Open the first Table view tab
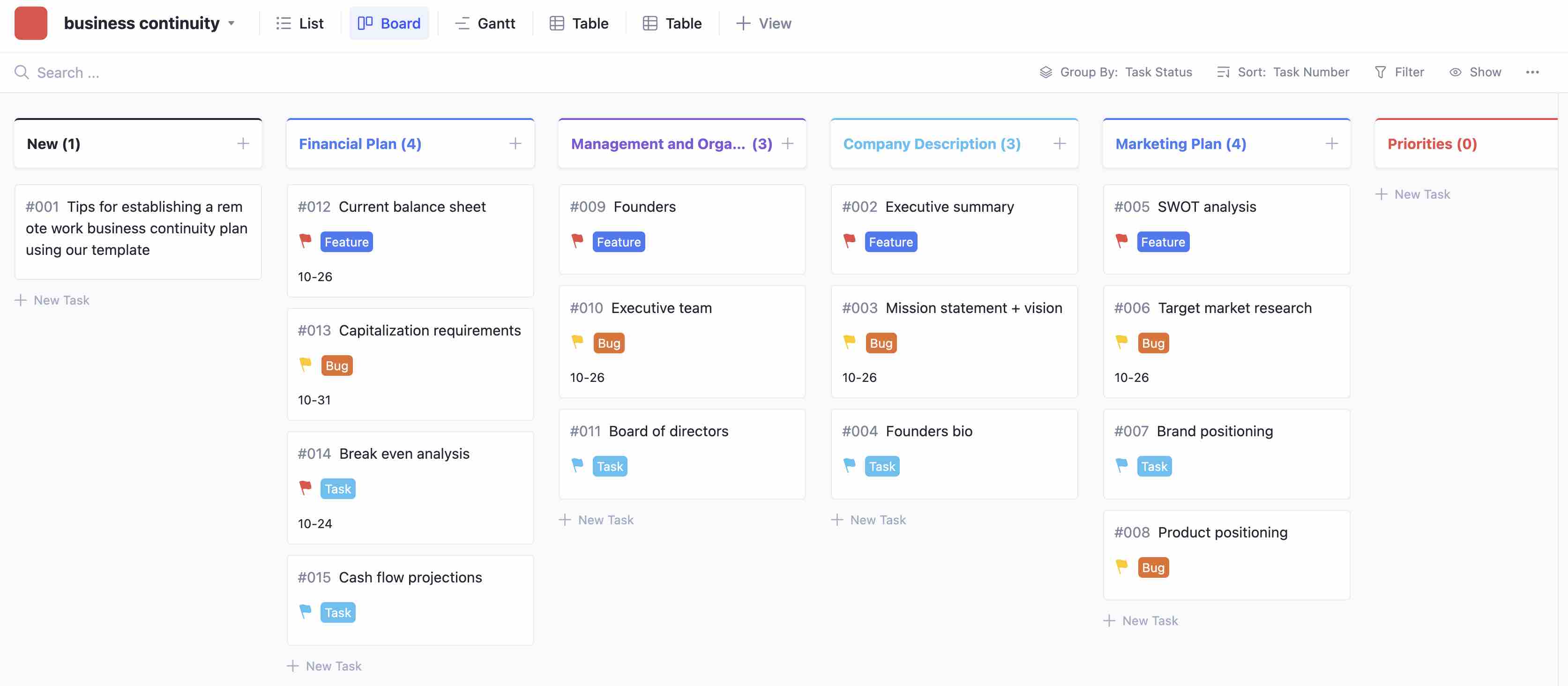Image resolution: width=1568 pixels, height=686 pixels. point(578,23)
